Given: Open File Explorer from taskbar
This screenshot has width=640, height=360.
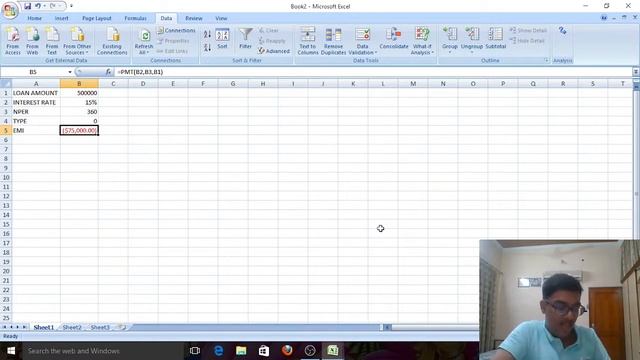Looking at the screenshot, I should 241,351.
